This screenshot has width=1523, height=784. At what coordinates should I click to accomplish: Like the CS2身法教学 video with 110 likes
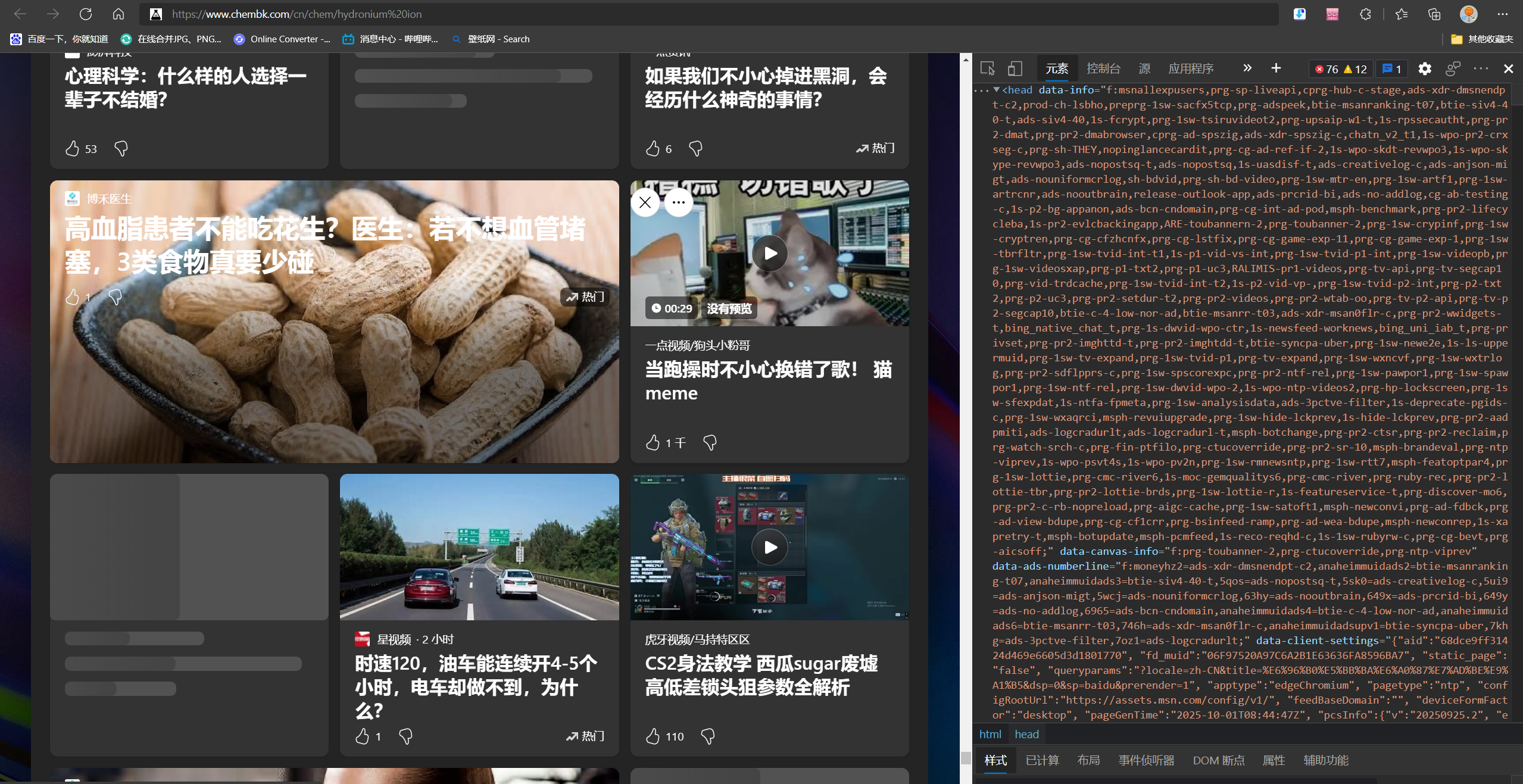pos(653,736)
